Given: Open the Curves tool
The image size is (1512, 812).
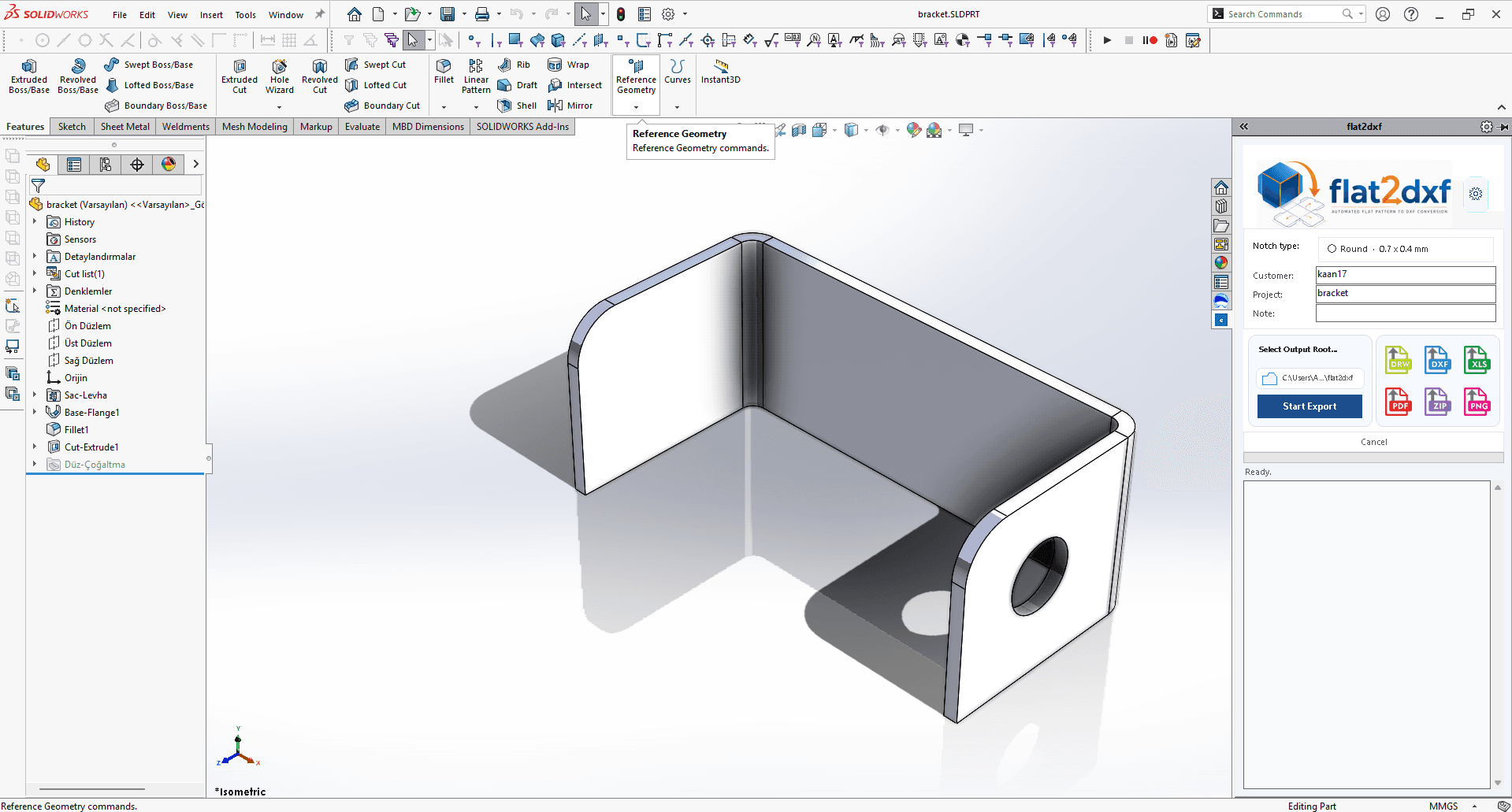Looking at the screenshot, I should click(678, 71).
